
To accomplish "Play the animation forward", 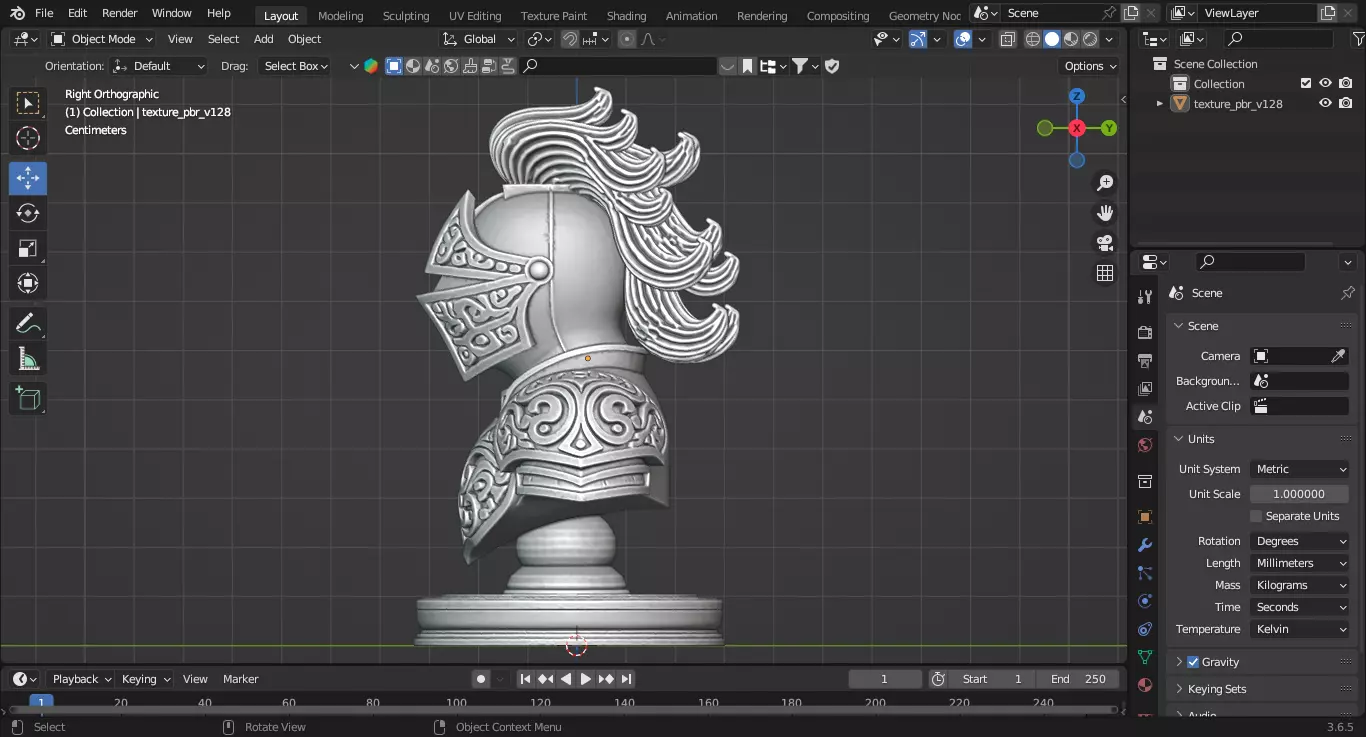I will (x=586, y=679).
